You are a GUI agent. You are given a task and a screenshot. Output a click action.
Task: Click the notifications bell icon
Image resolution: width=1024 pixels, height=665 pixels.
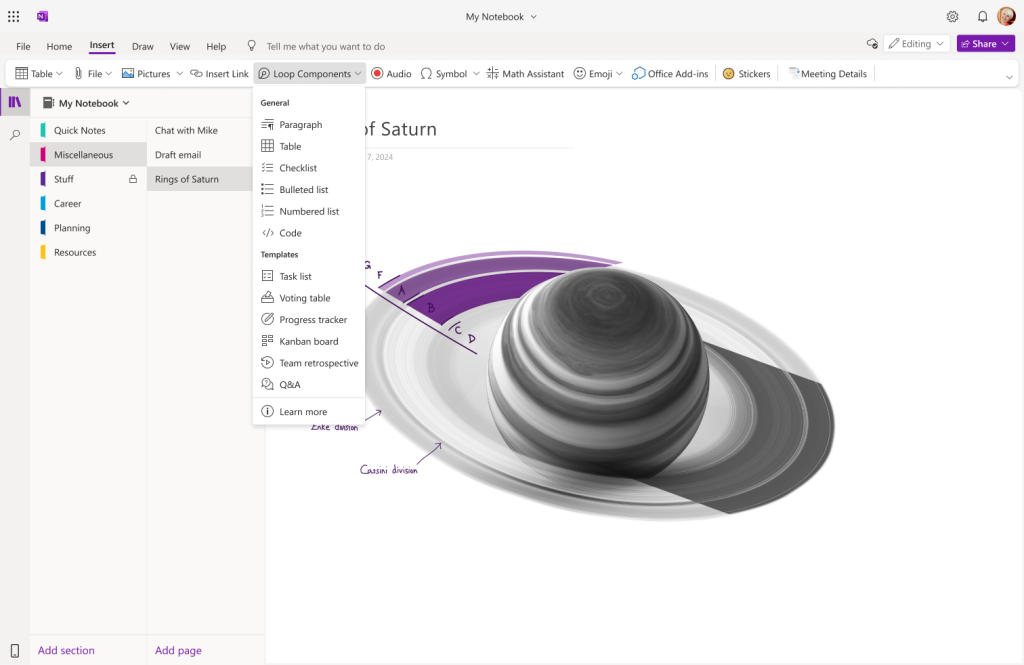pyautogui.click(x=982, y=16)
